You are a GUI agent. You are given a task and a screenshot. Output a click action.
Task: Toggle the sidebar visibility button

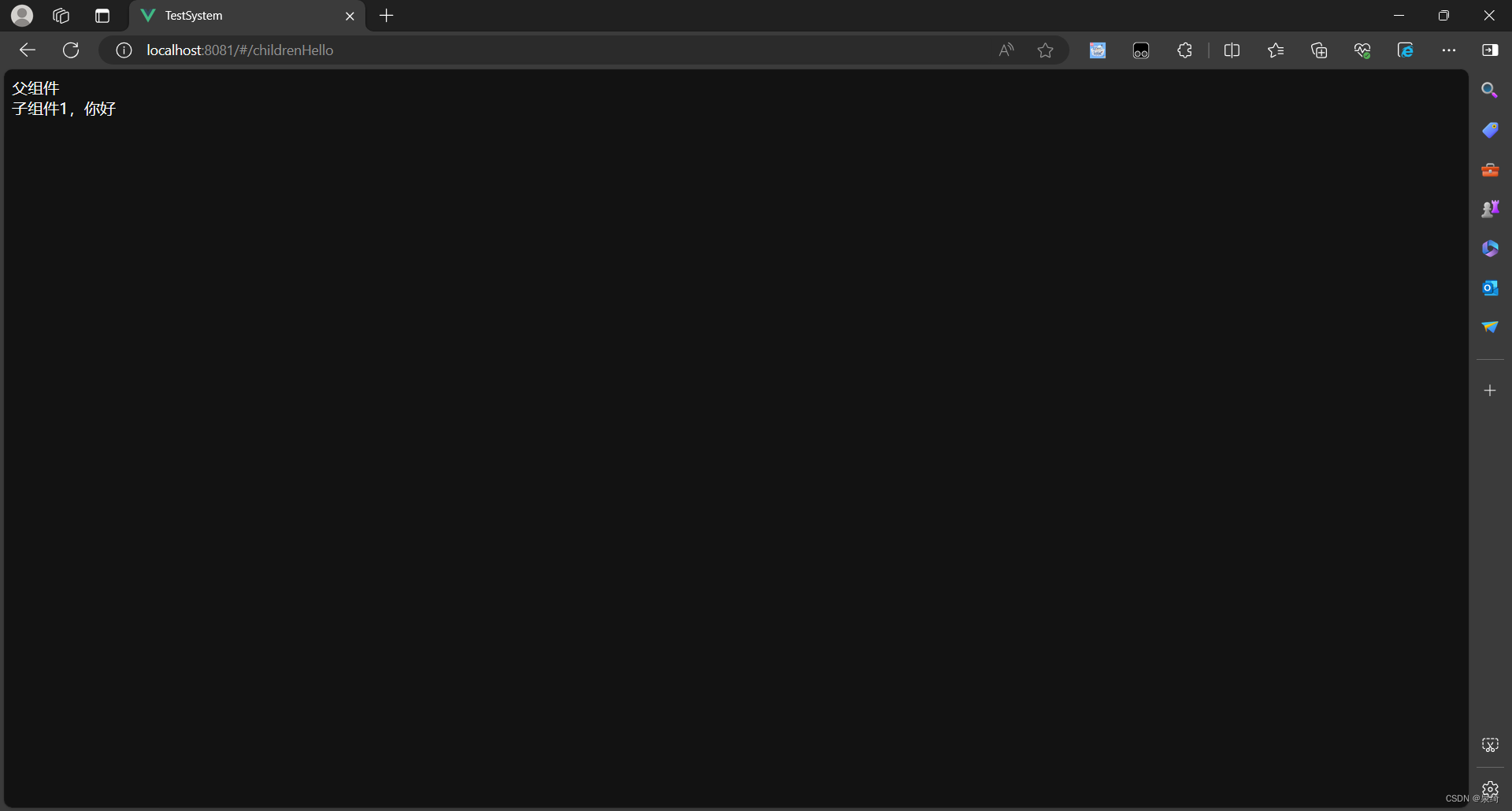(1490, 50)
